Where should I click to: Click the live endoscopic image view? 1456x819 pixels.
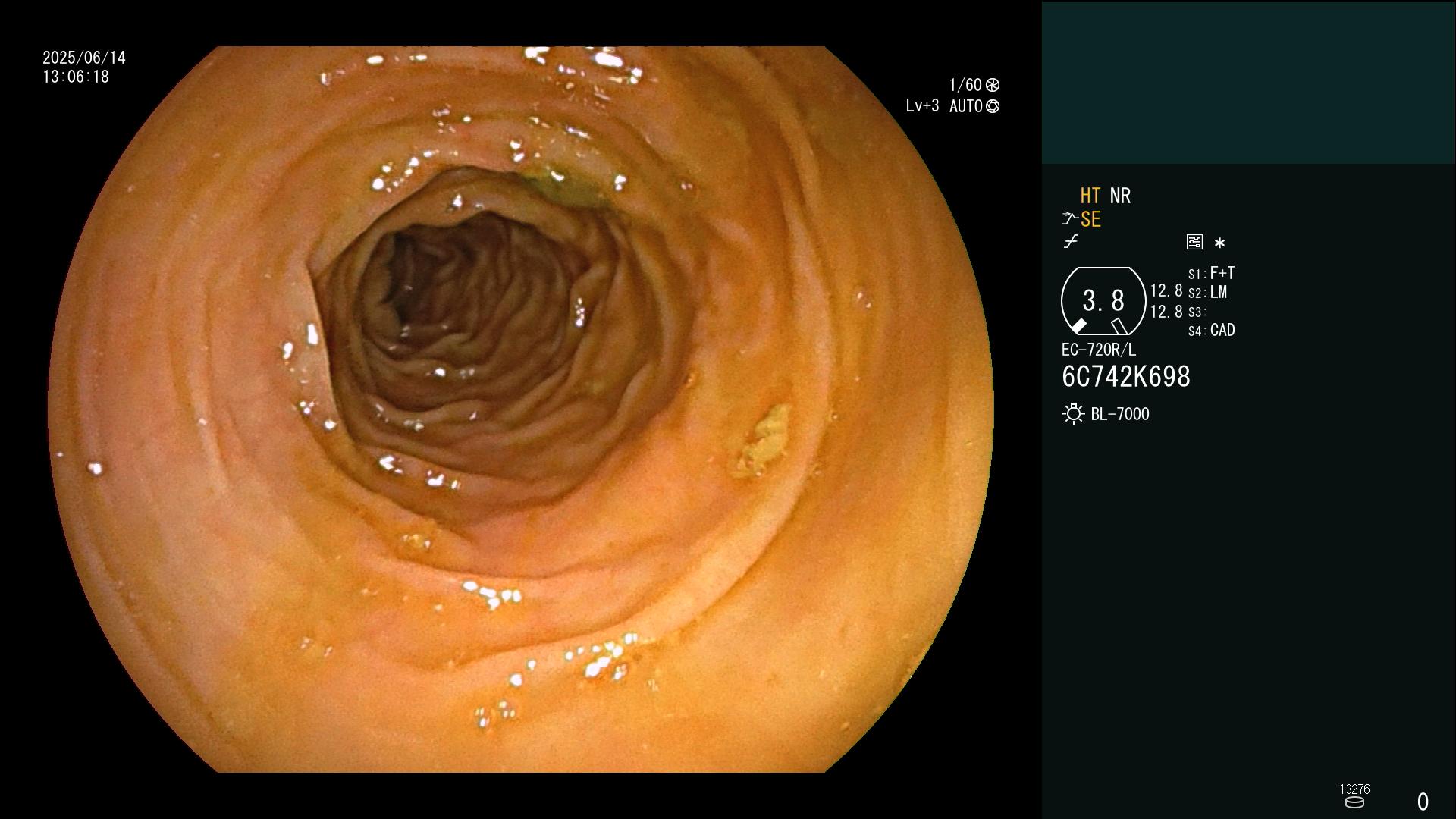(520, 409)
